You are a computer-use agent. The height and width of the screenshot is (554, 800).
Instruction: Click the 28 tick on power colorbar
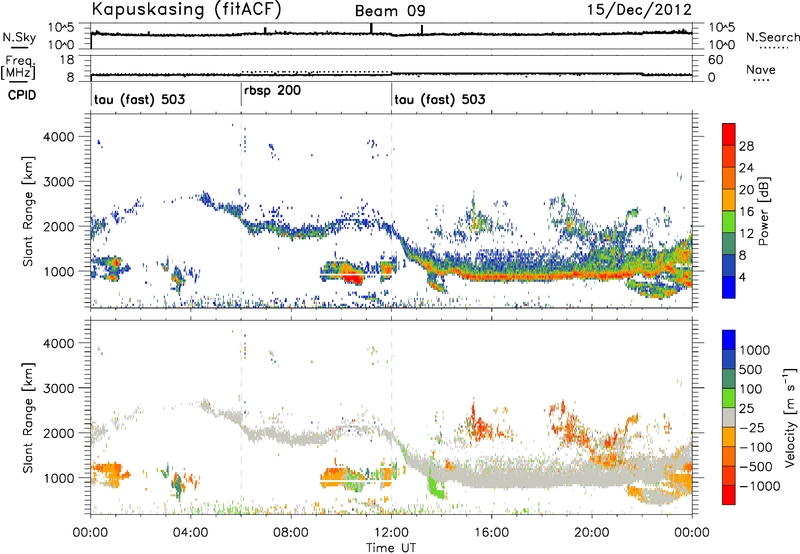coord(746,146)
